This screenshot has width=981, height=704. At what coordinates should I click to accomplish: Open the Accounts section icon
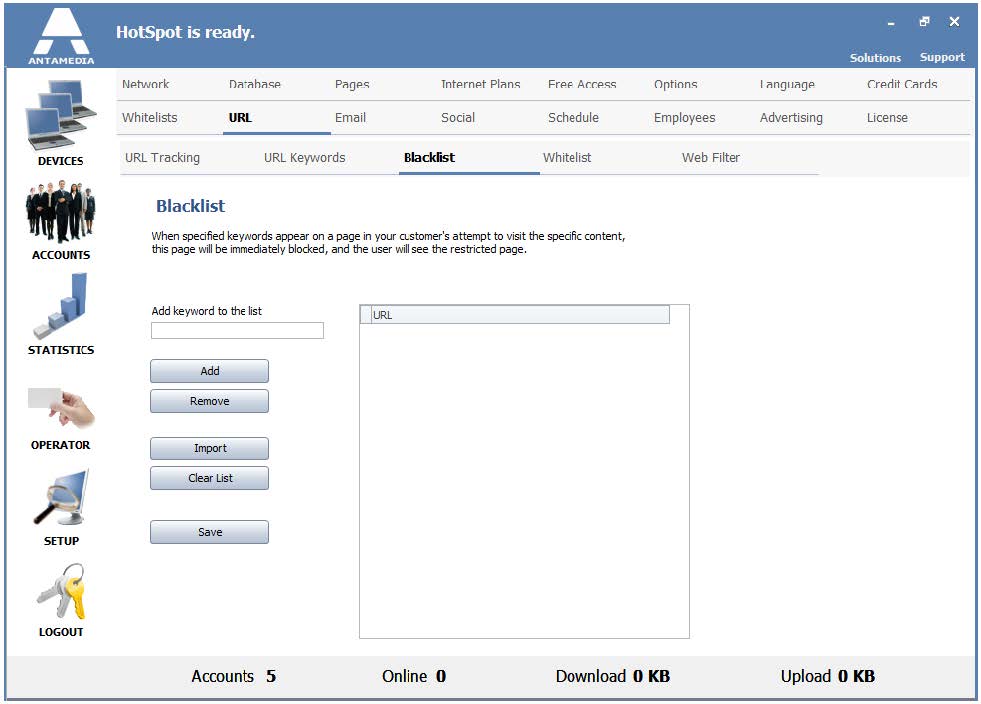61,212
